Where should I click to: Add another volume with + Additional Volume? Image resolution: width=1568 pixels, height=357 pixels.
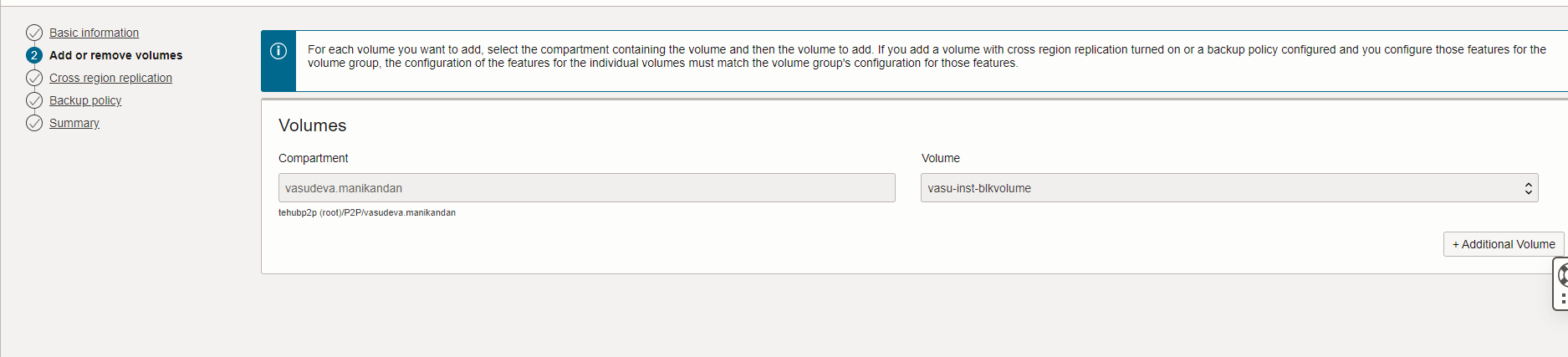pyautogui.click(x=1503, y=244)
